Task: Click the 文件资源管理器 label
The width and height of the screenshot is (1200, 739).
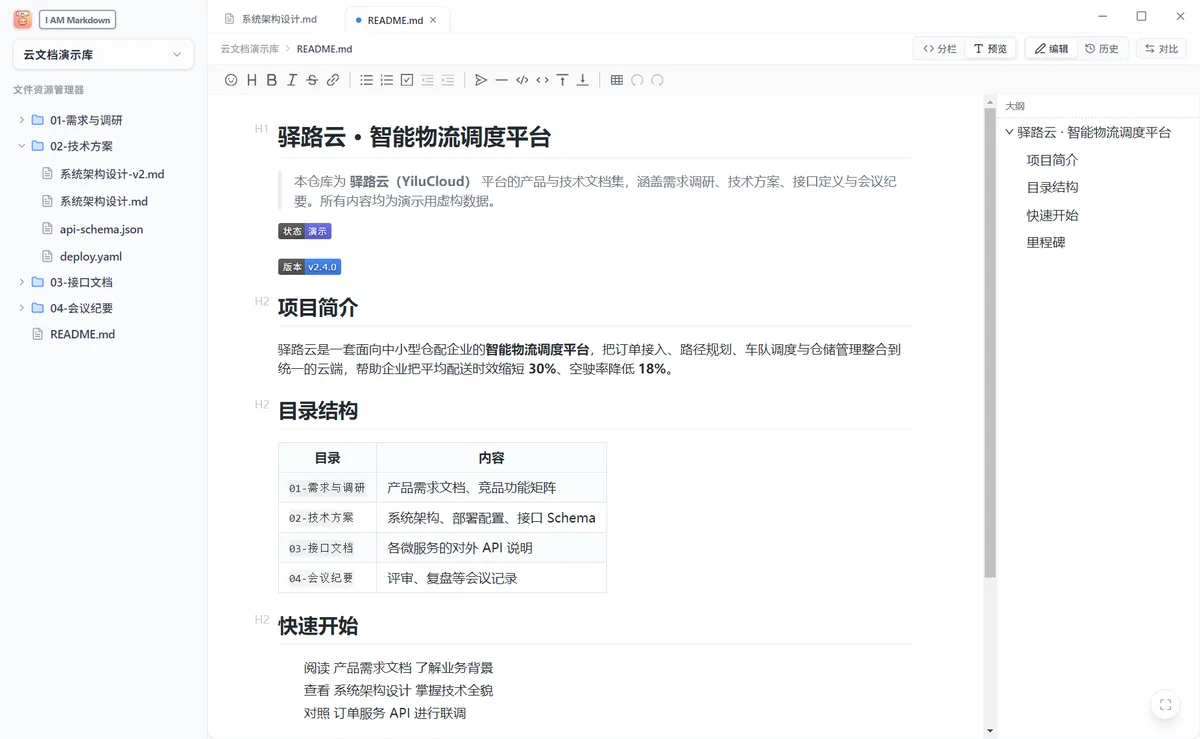Action: (48, 90)
